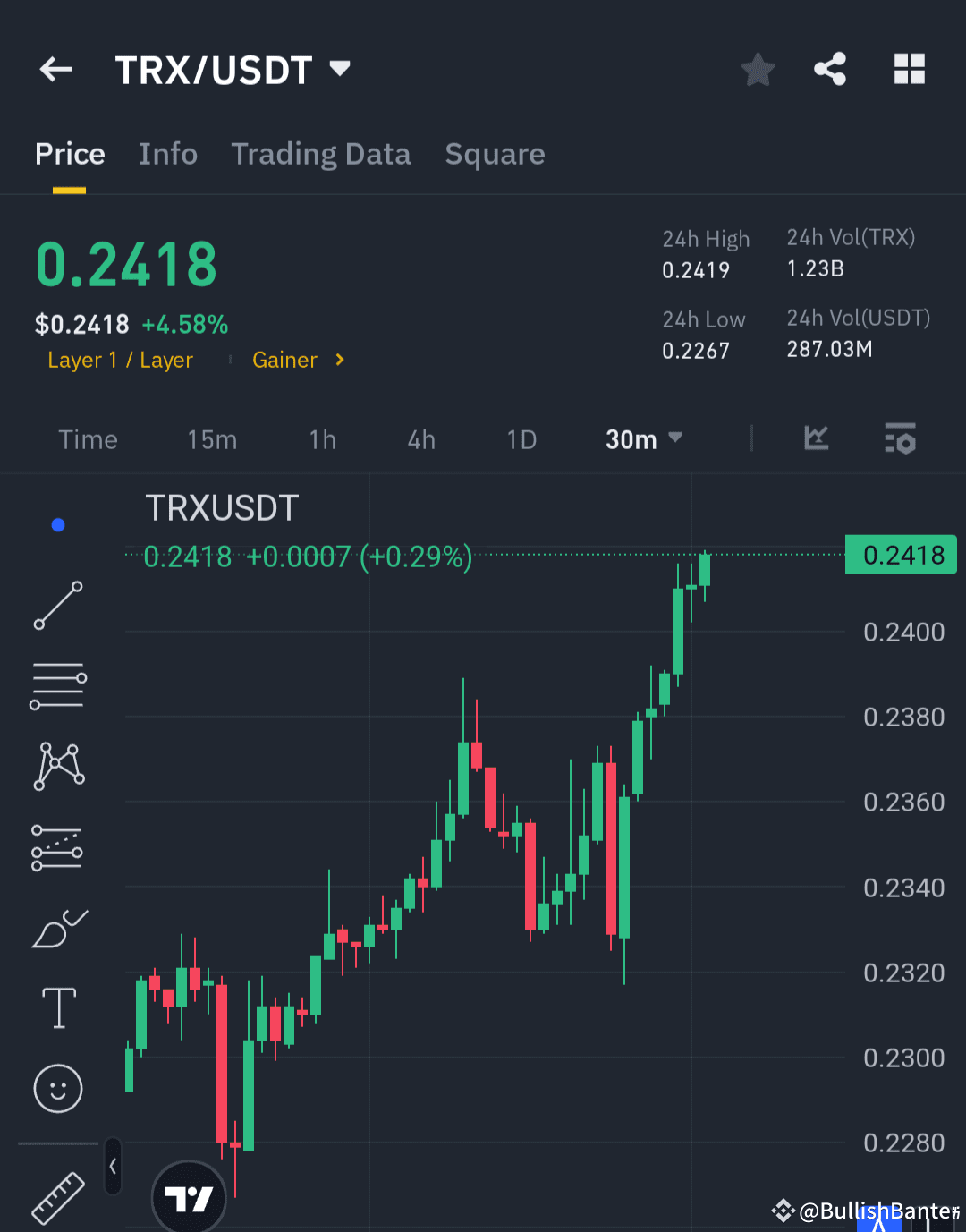Switch chart style using the chart type icon
Viewport: 966px width, 1232px height.
click(x=815, y=439)
